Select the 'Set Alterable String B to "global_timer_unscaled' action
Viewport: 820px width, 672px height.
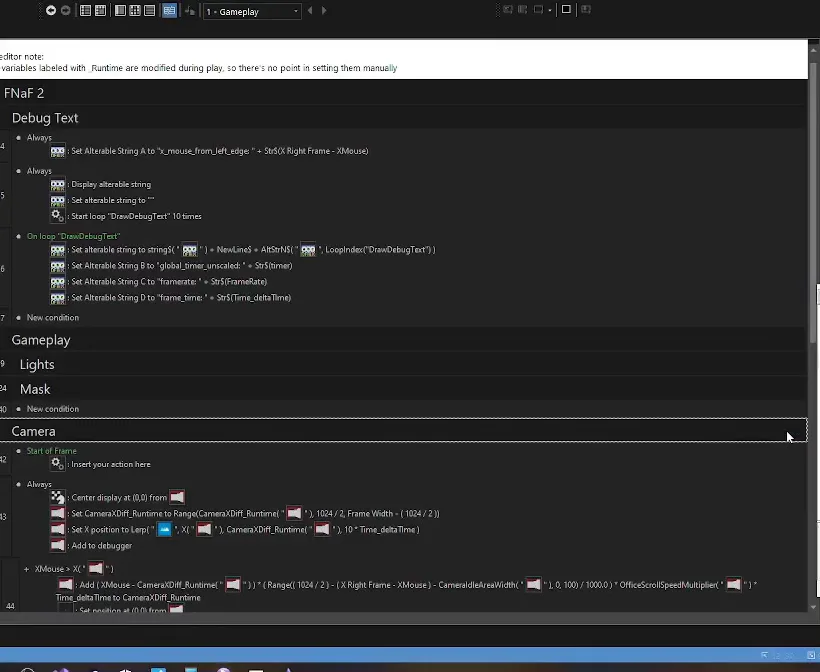[x=181, y=266]
